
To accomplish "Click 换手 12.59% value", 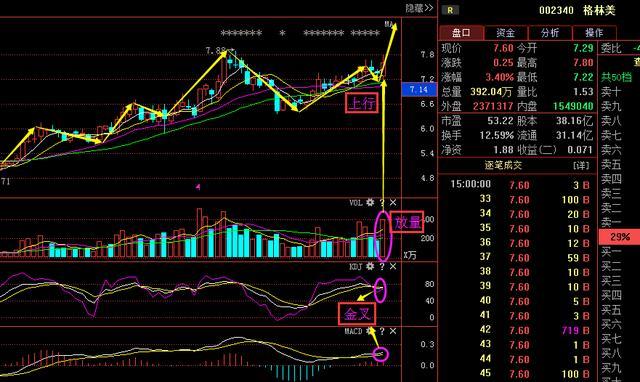I will 497,135.
